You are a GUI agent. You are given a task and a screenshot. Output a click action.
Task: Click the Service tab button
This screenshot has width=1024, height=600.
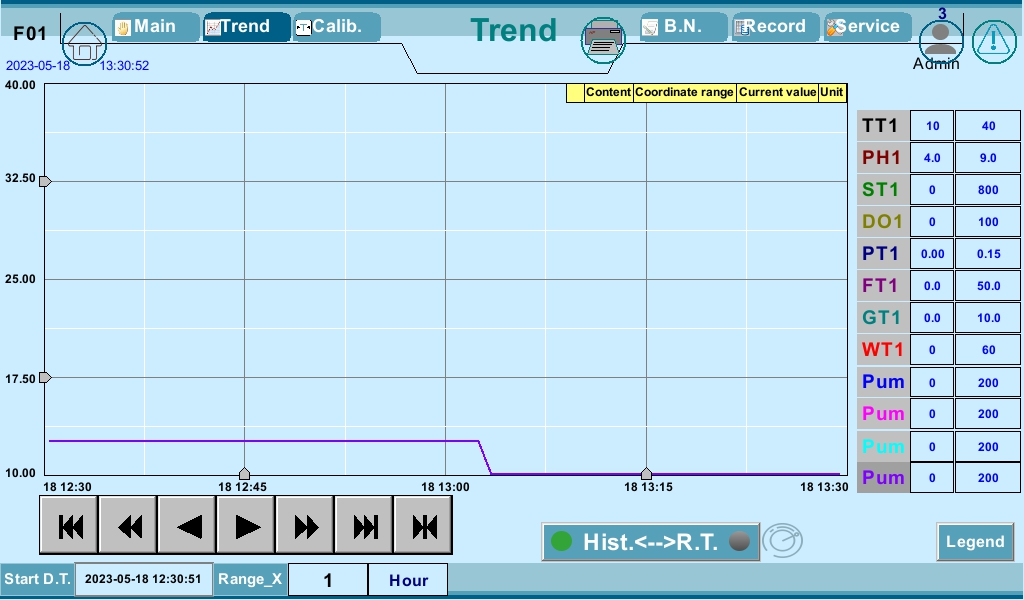point(866,27)
